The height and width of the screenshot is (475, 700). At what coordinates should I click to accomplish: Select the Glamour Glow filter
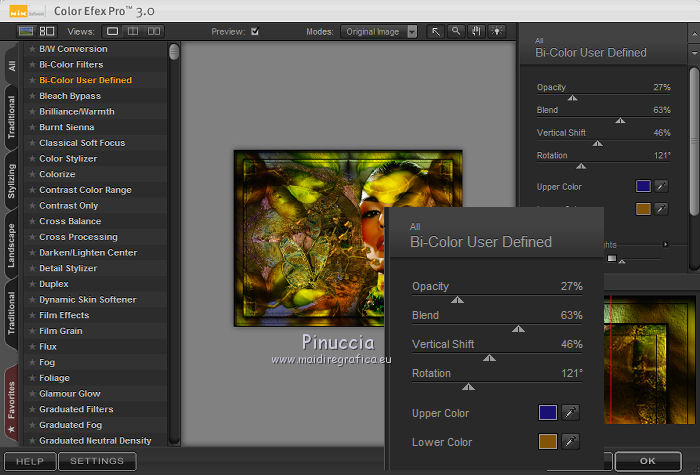pos(69,394)
